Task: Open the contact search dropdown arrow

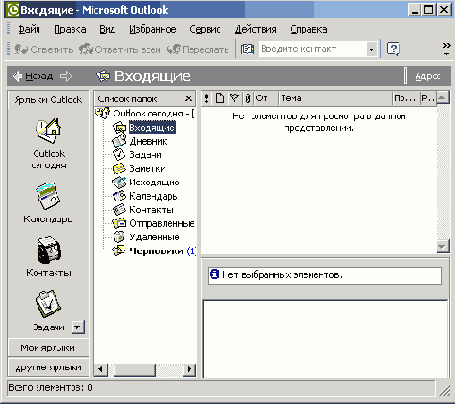Action: click(x=372, y=50)
